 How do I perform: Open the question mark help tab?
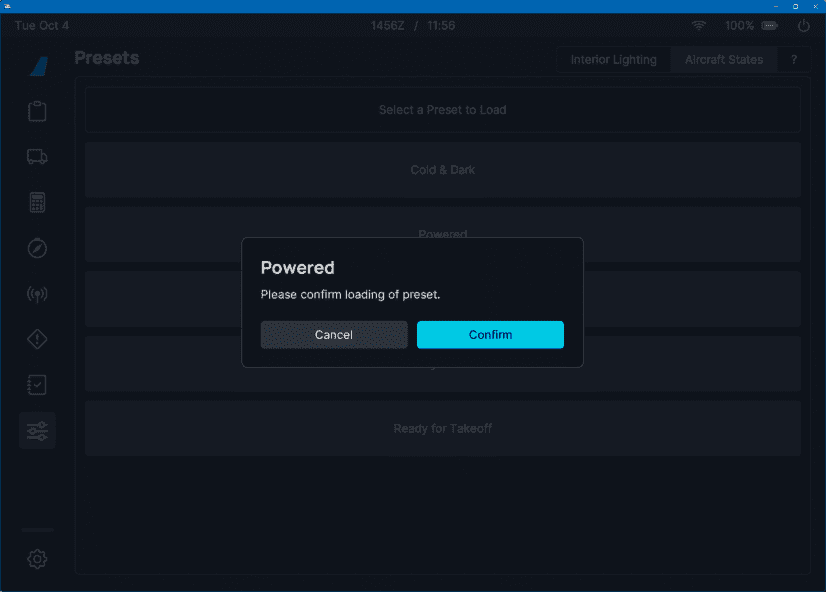(x=794, y=60)
